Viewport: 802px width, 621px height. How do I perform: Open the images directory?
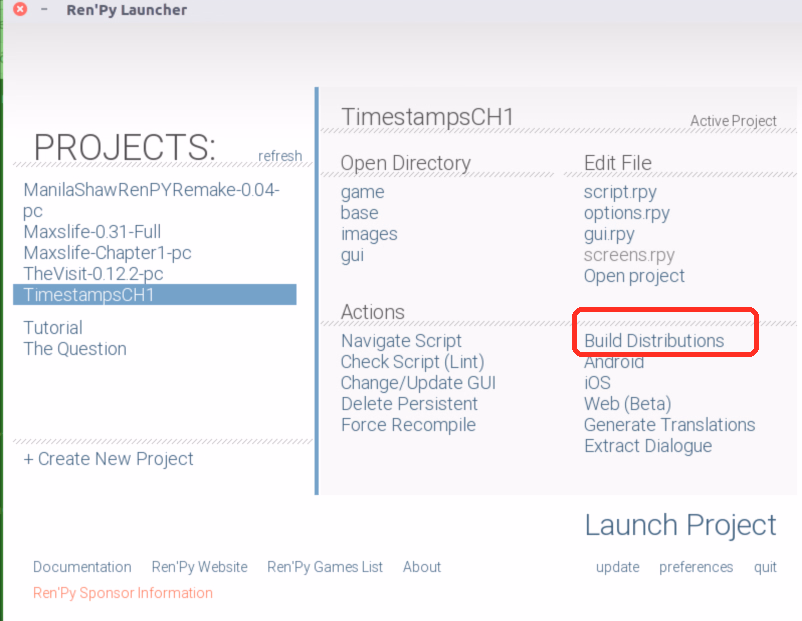coord(369,234)
